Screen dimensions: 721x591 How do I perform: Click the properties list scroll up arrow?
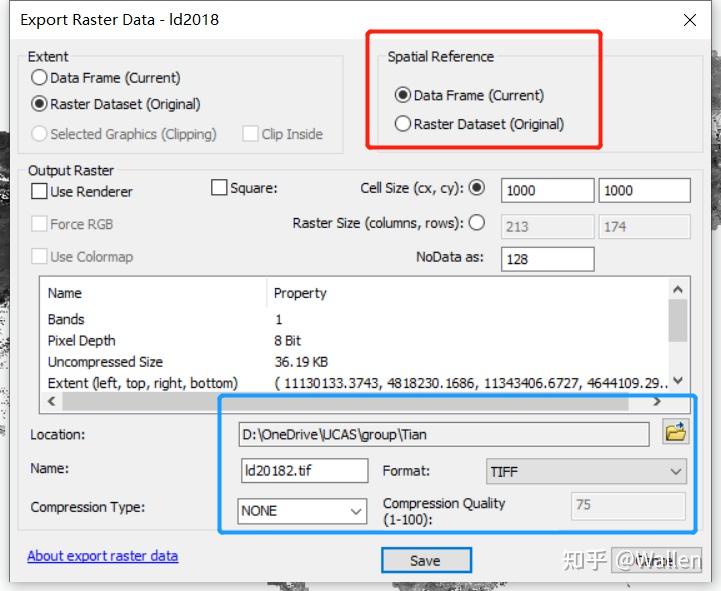[x=678, y=289]
